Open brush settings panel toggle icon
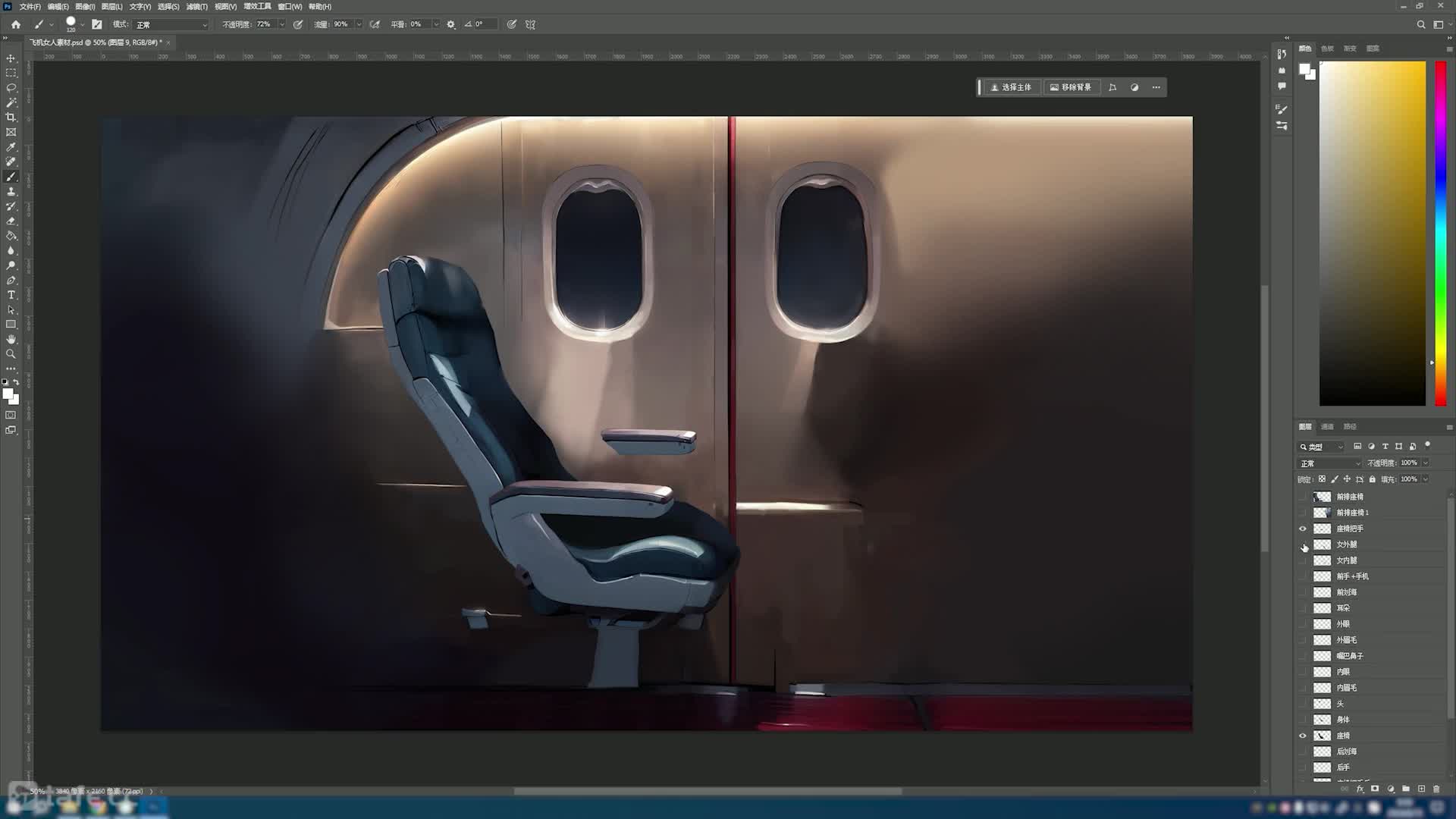Viewport: 1456px width, 819px height. [97, 24]
